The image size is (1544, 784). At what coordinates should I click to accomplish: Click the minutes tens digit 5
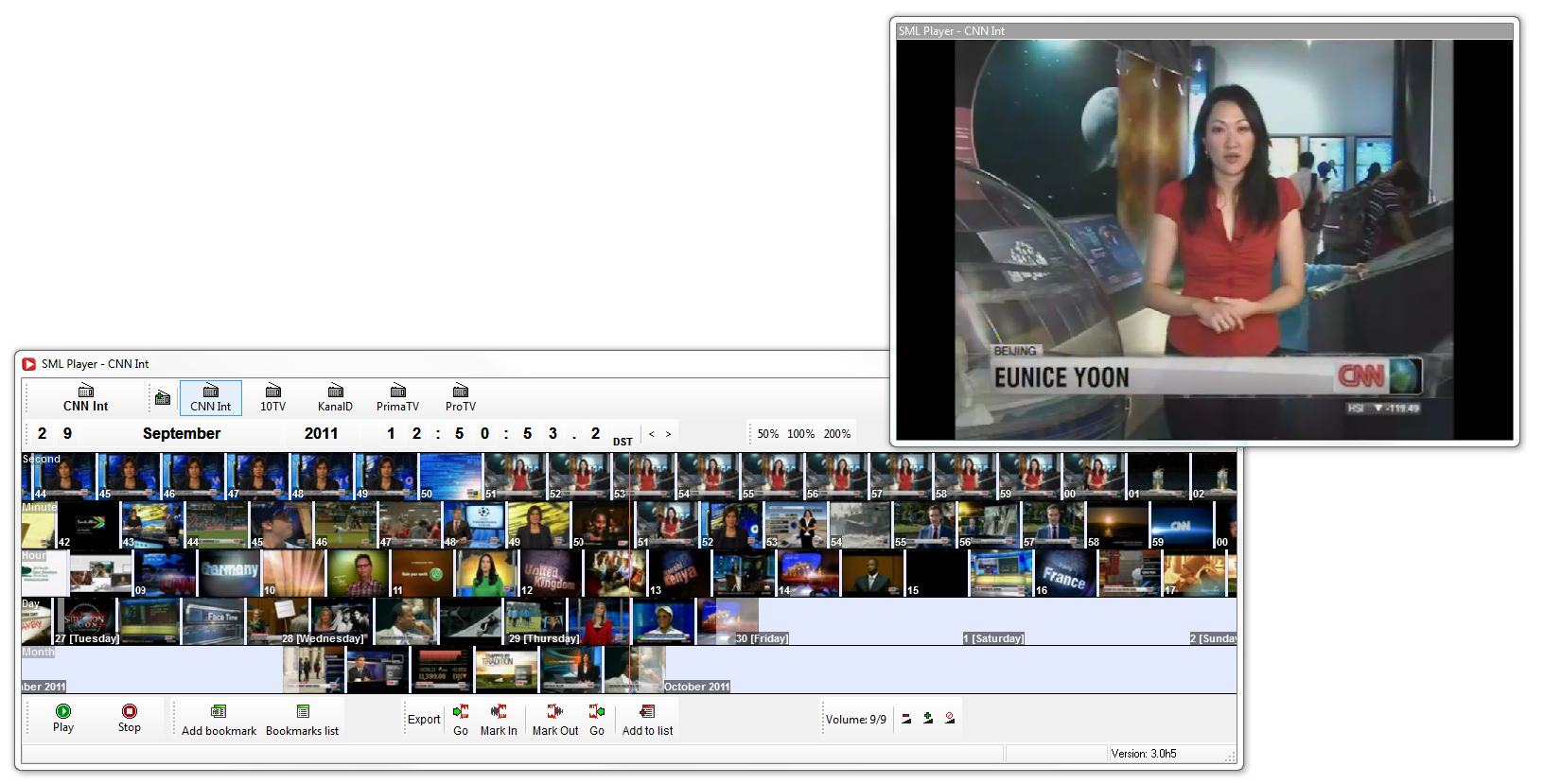pos(459,433)
